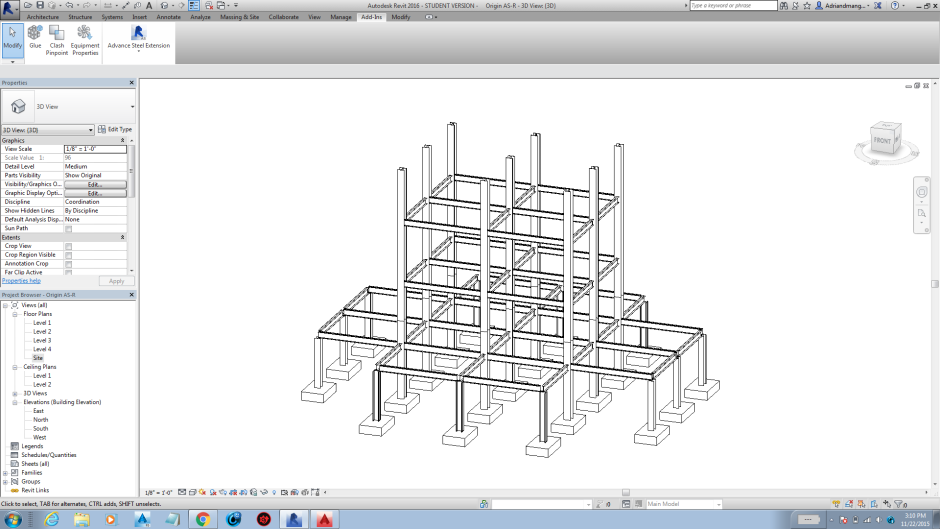Collapse the Floor Plans tree node
This screenshot has width=940, height=529.
15,314
